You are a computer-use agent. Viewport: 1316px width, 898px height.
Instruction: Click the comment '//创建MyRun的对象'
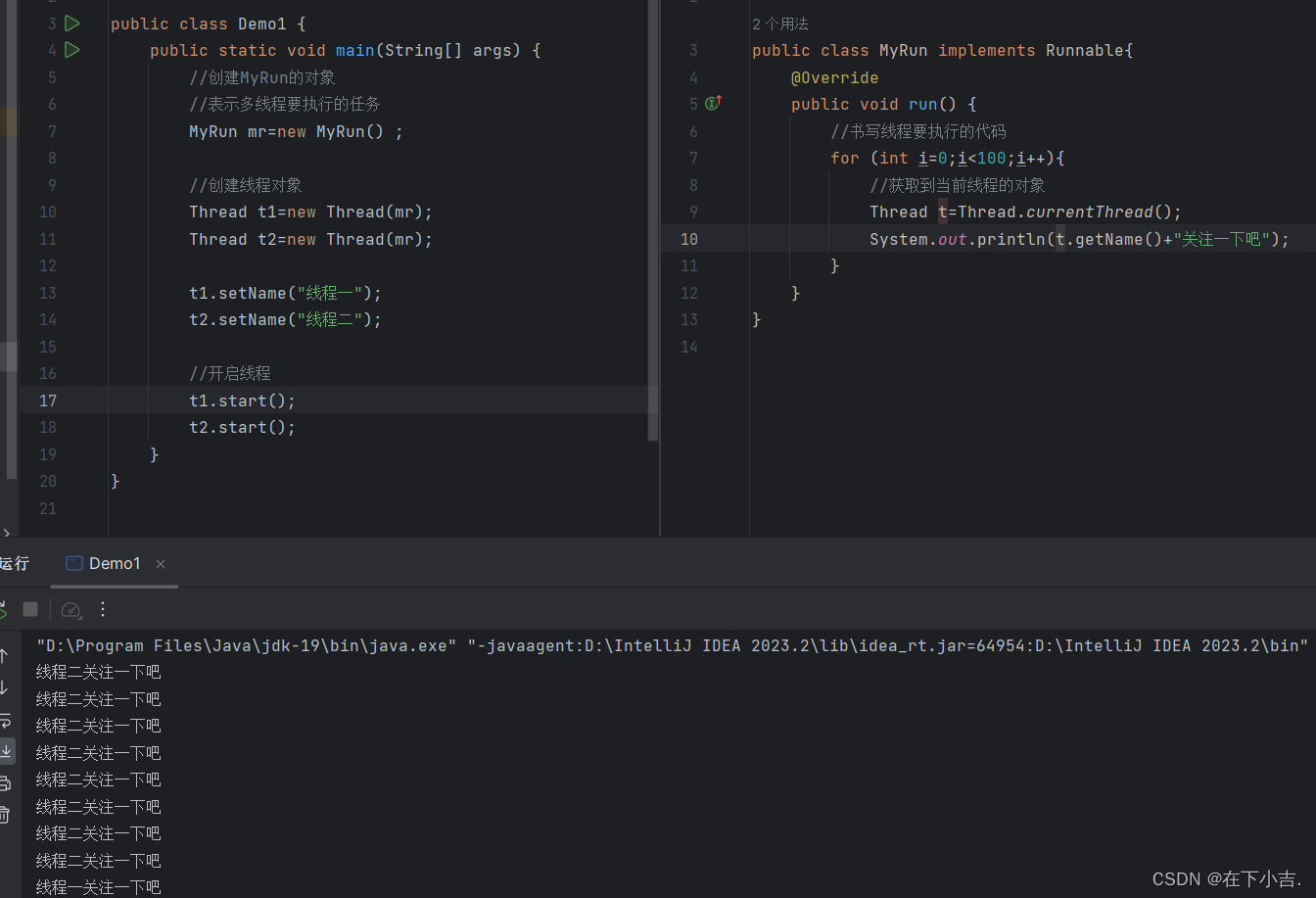(x=262, y=77)
